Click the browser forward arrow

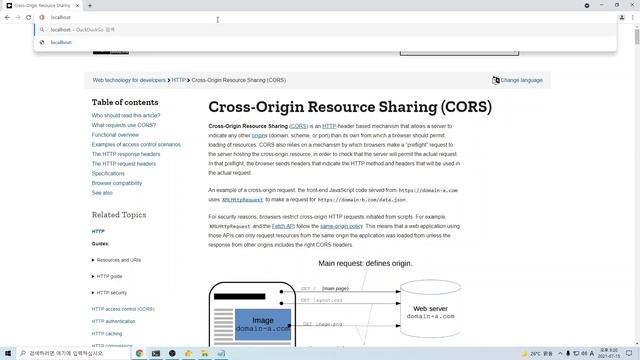point(18,18)
